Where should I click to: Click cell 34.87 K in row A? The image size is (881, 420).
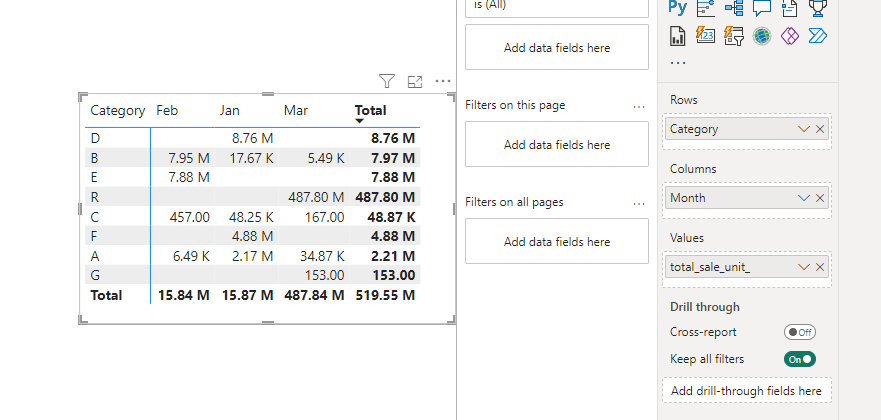click(x=320, y=256)
